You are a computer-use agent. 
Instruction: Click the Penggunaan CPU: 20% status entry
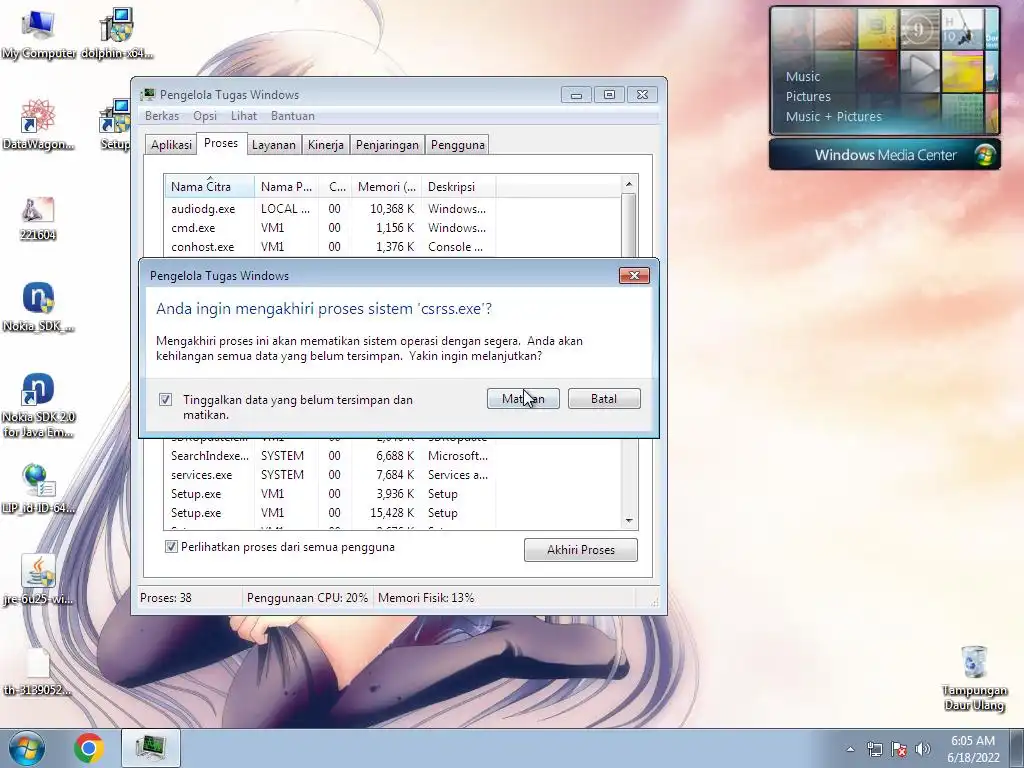coord(308,598)
